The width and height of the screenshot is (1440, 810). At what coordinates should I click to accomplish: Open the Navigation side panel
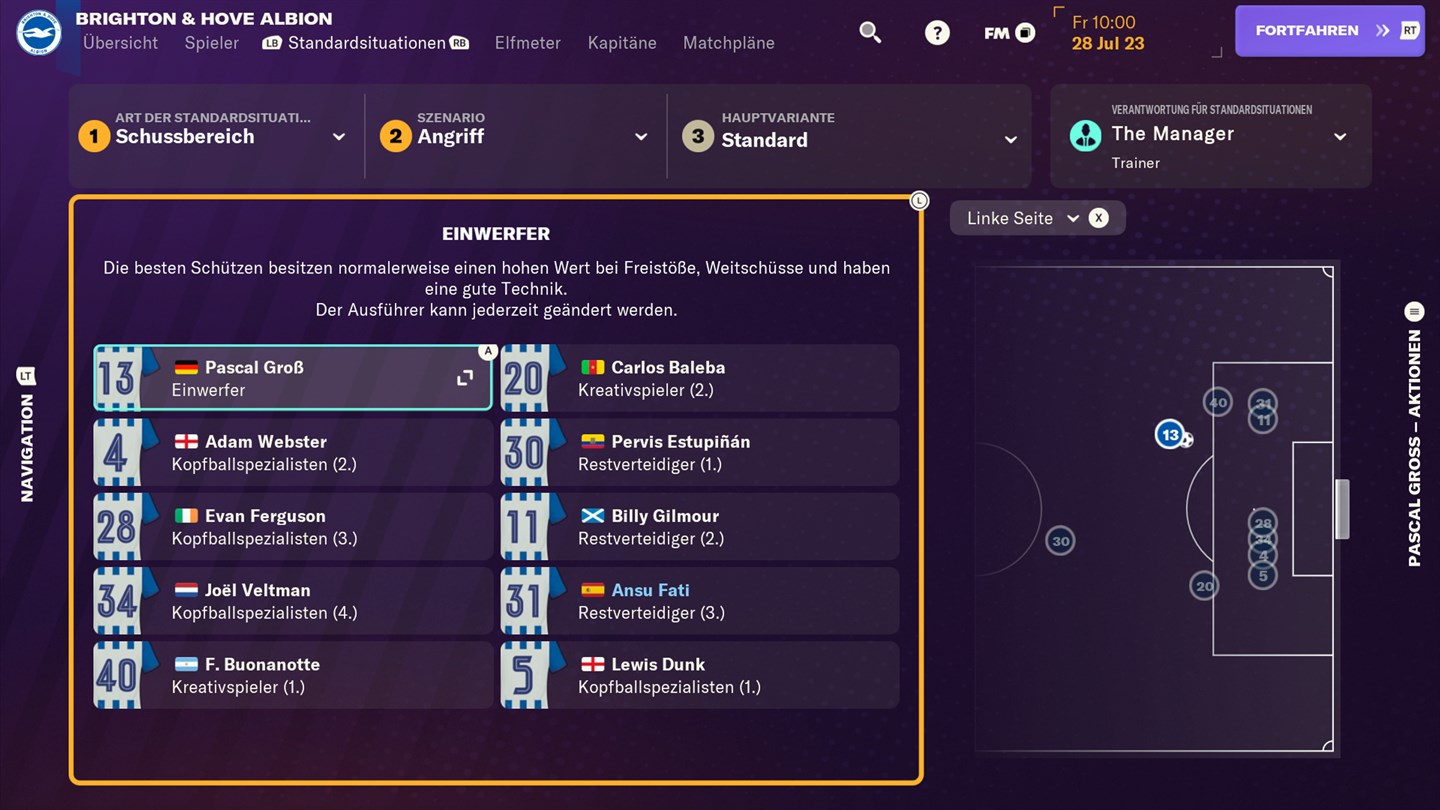coord(27,435)
